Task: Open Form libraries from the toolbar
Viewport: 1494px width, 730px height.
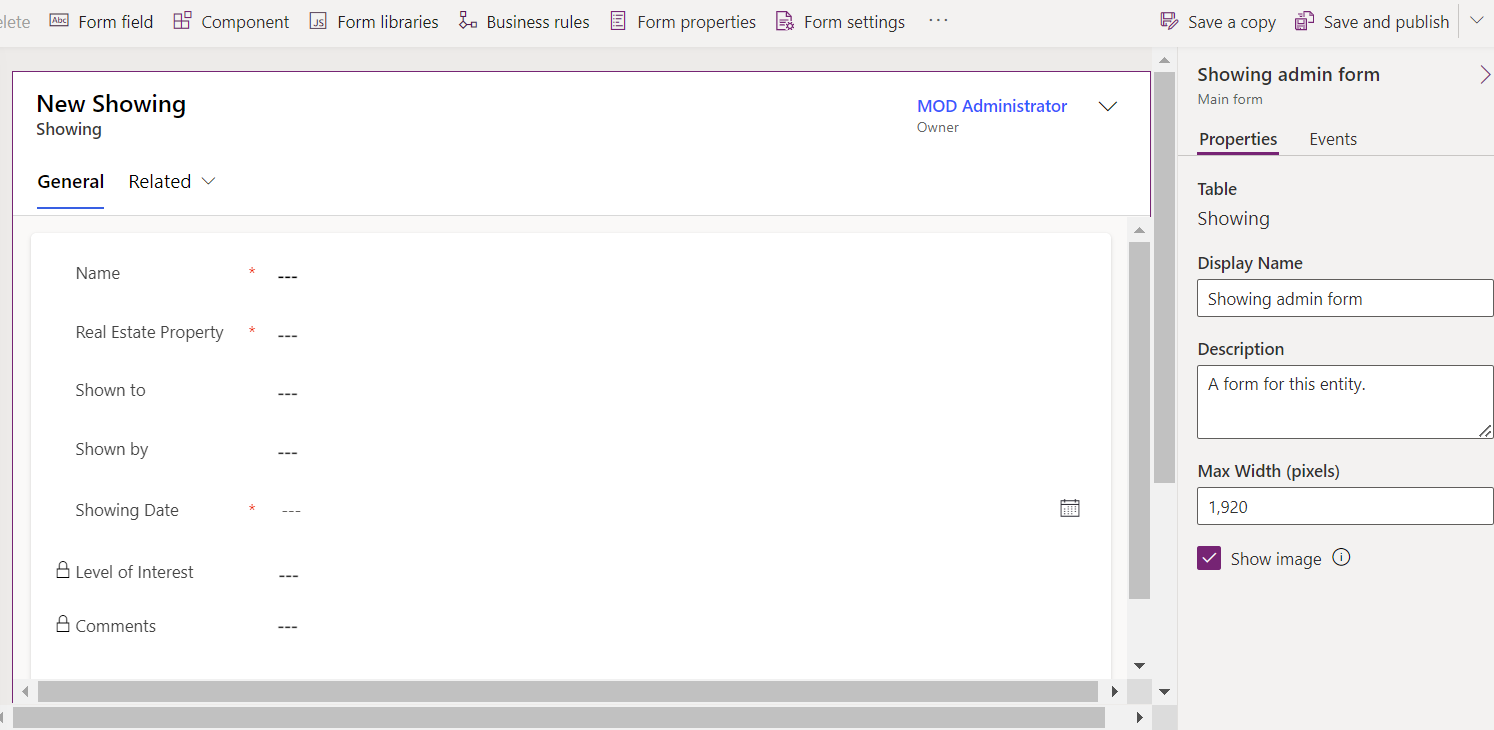Action: [x=319, y=21]
